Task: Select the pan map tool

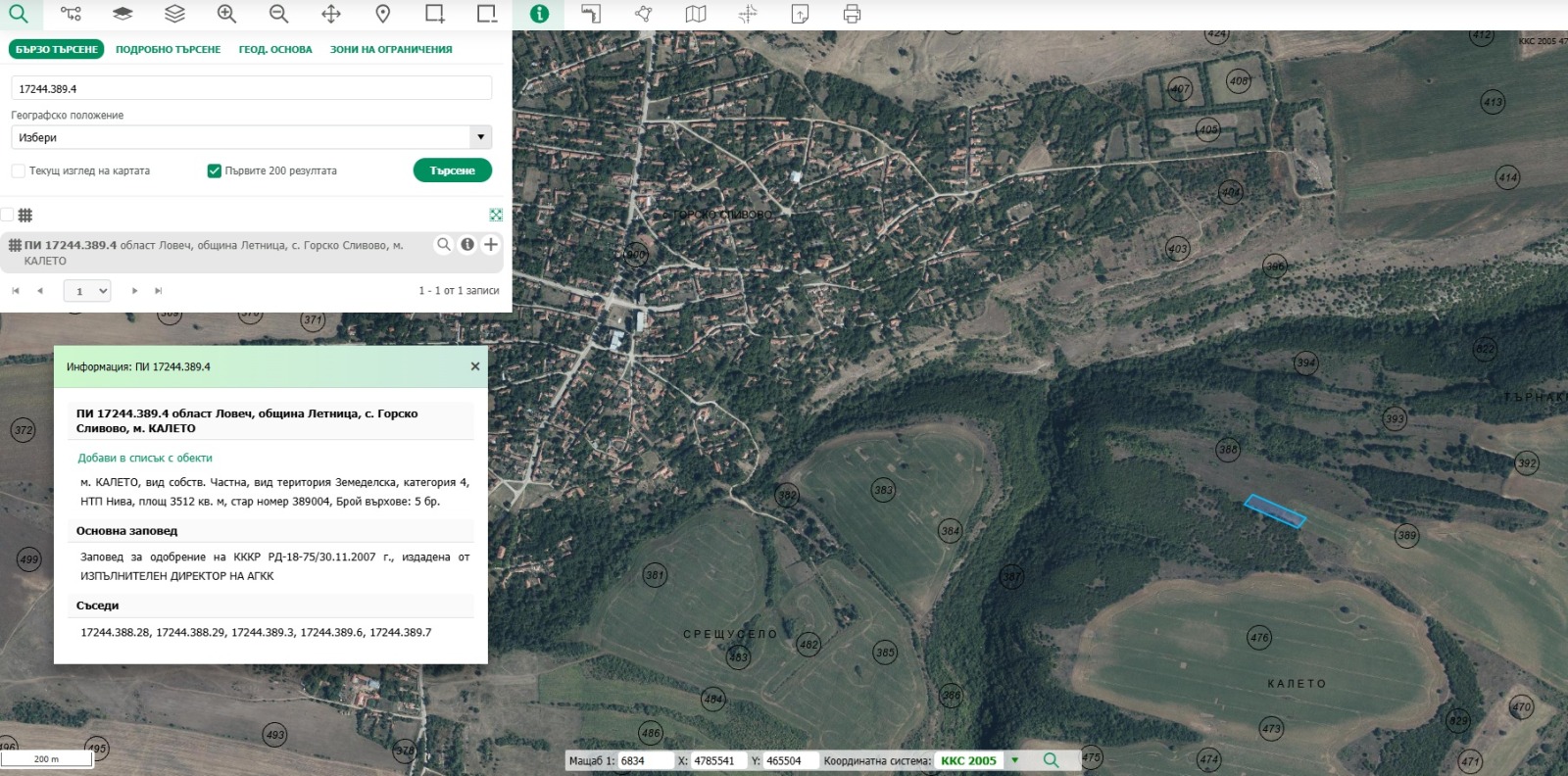Action: click(331, 14)
